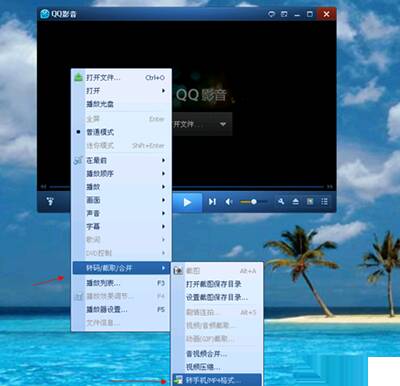Select 转手机/MP4格式 in submenu
Screen dimensions: 400x386
tap(217, 380)
